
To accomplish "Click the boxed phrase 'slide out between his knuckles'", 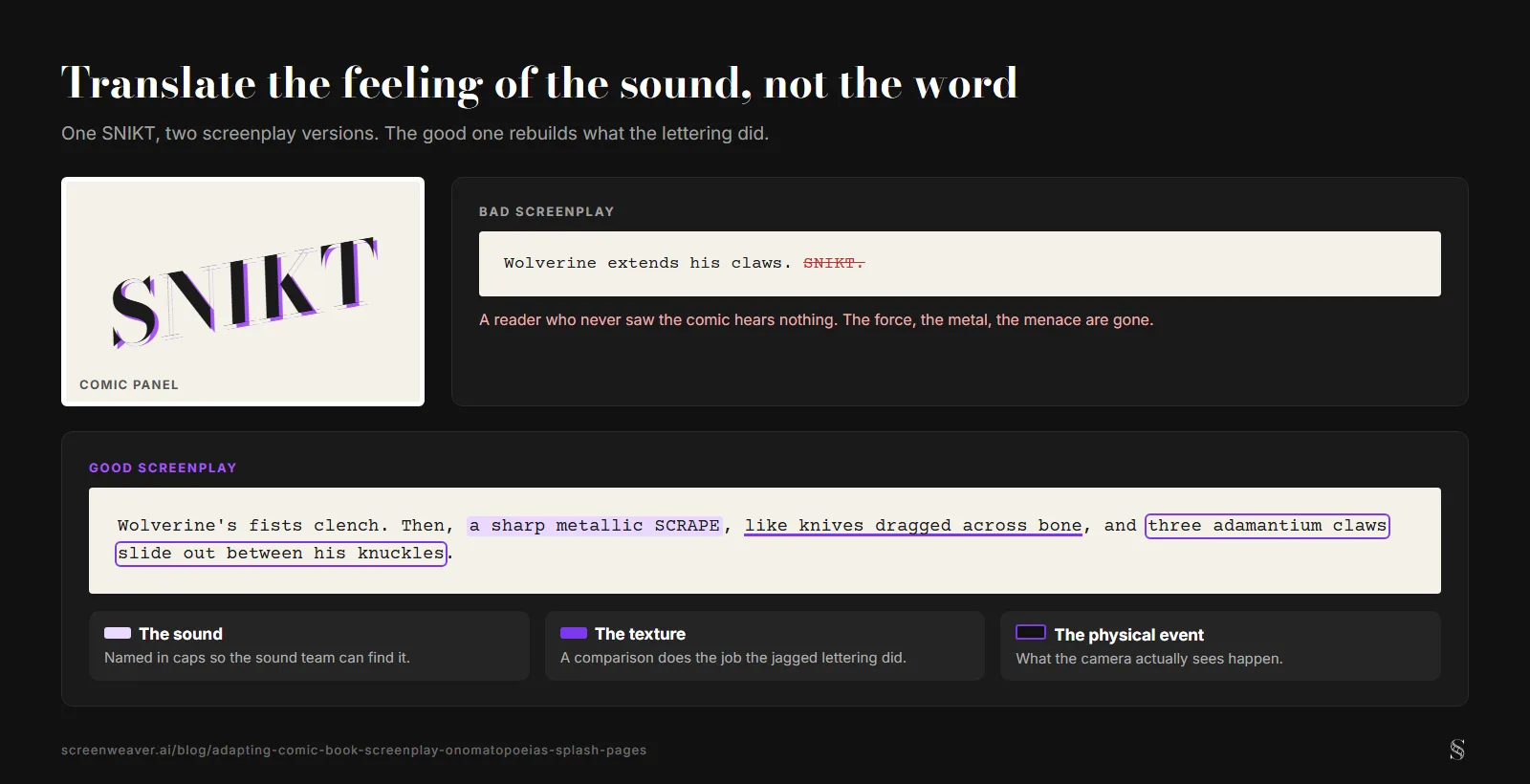I will click(x=281, y=554).
